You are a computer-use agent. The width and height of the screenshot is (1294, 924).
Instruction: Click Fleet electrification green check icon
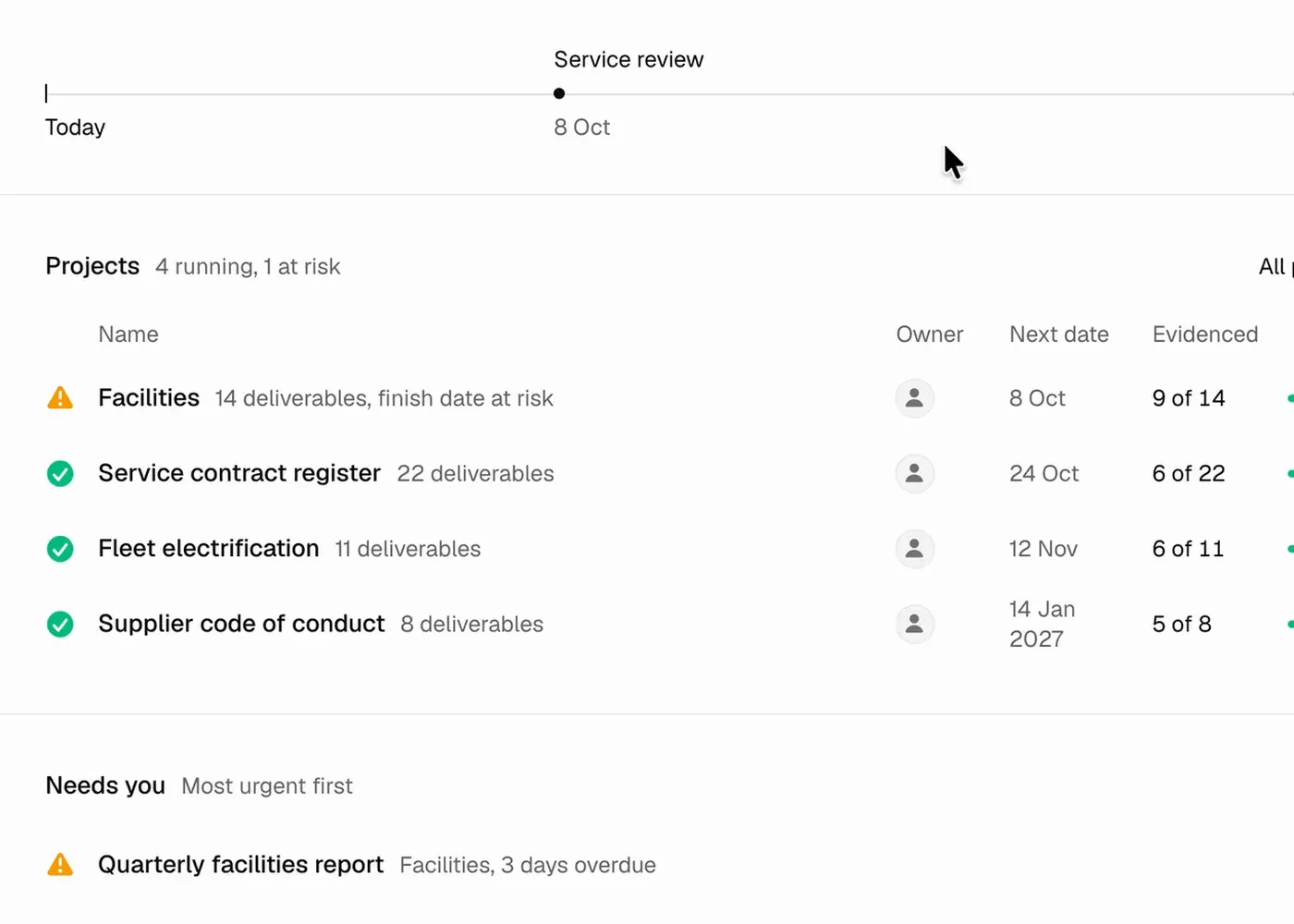[60, 549]
